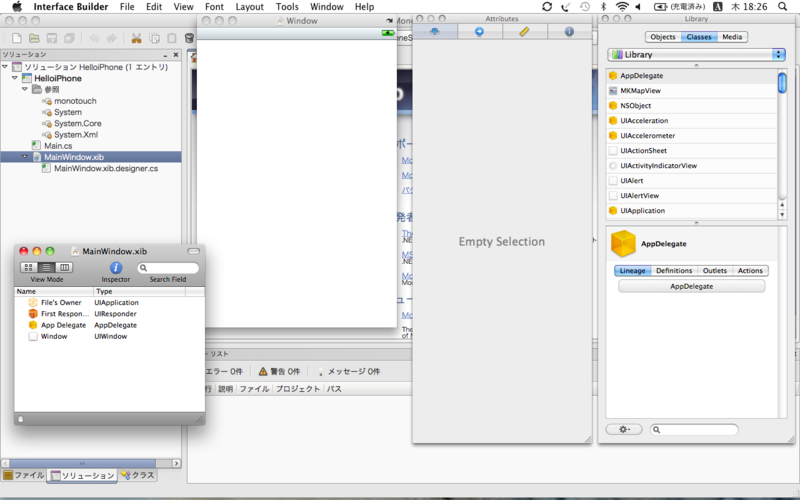Image resolution: width=800 pixels, height=500 pixels.
Task: Click the Delete trash can toolbar icon
Action: (189, 38)
